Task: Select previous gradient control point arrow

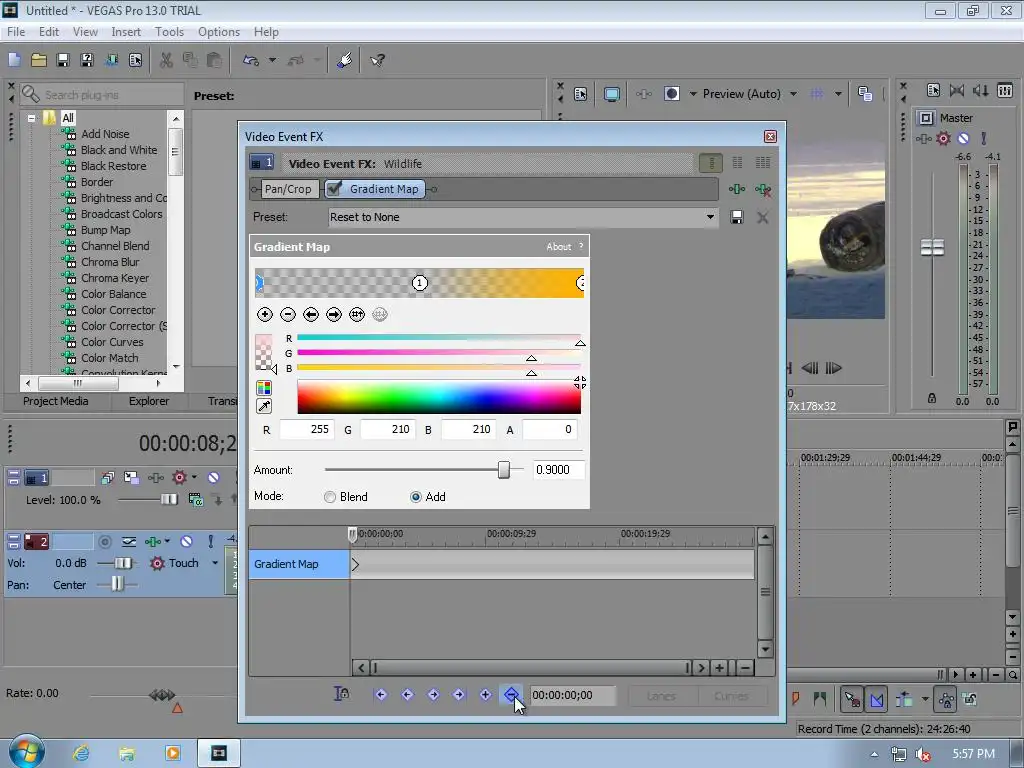Action: 311,315
